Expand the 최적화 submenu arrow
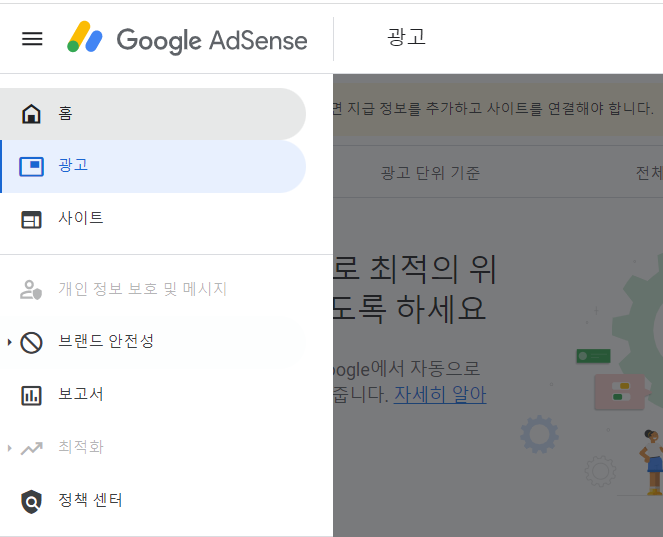The image size is (663, 537). tap(9, 448)
